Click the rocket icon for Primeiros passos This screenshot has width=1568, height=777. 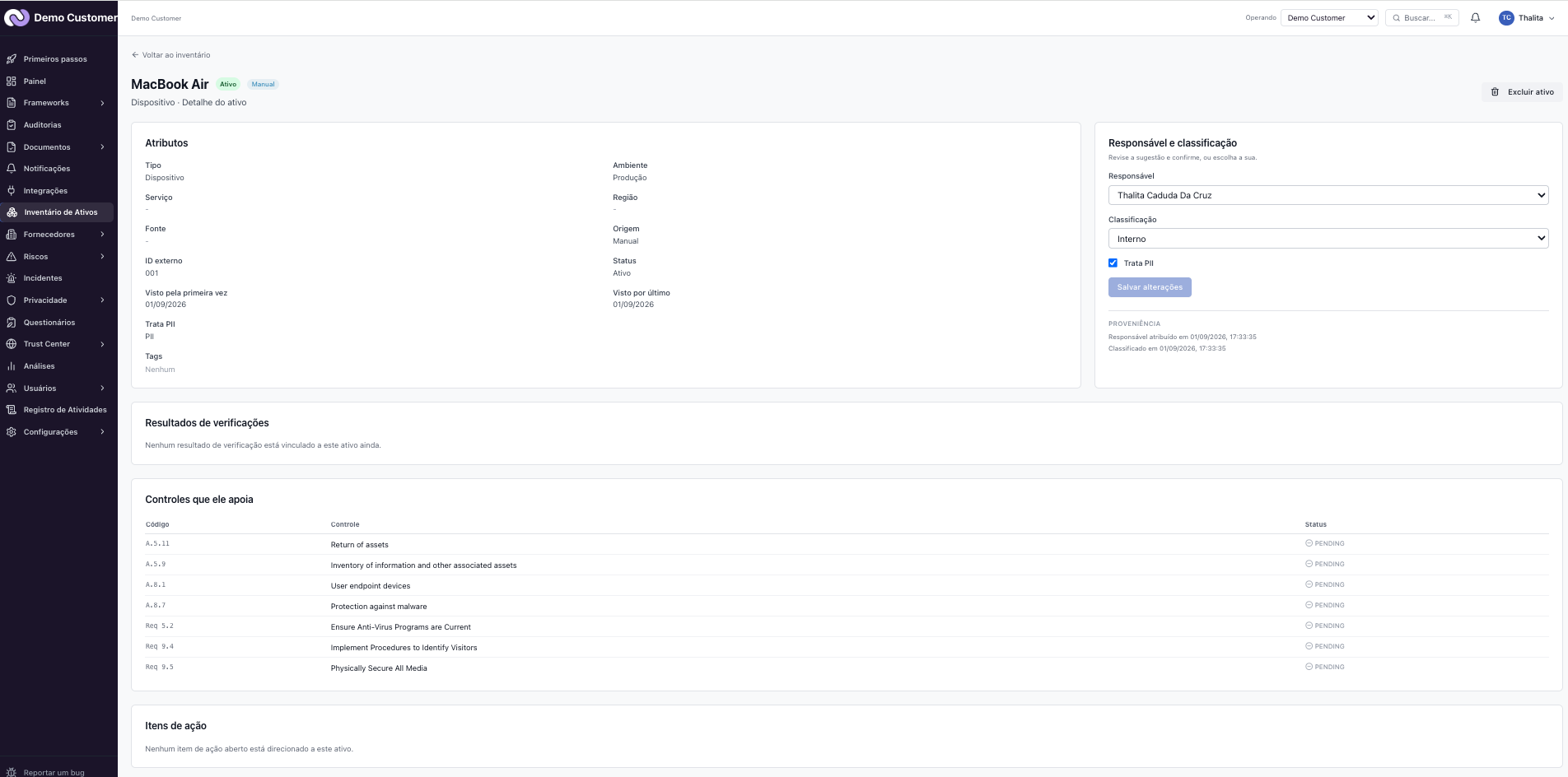12,59
